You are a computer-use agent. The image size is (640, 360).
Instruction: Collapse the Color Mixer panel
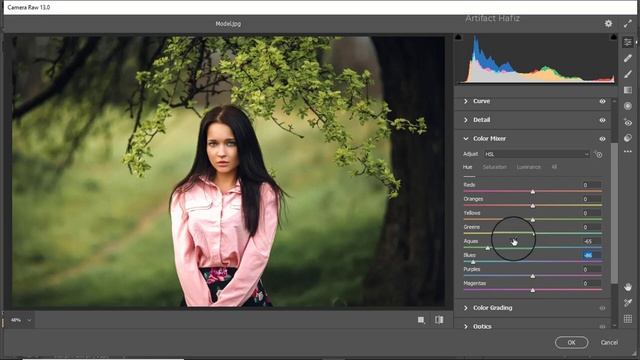coord(466,139)
